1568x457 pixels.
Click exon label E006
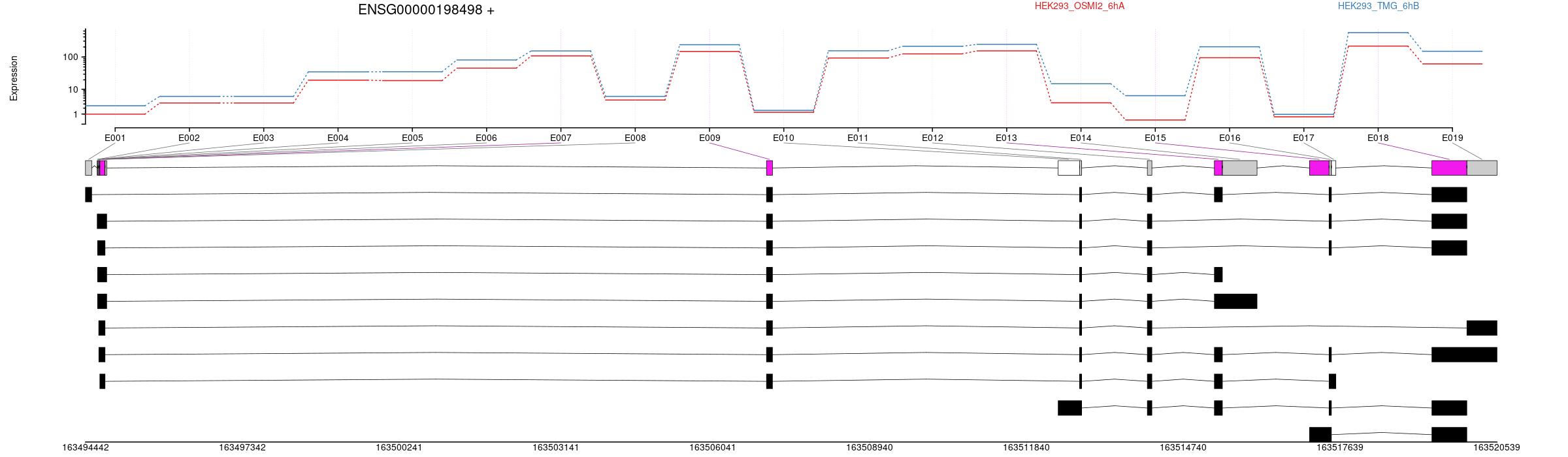pyautogui.click(x=486, y=138)
